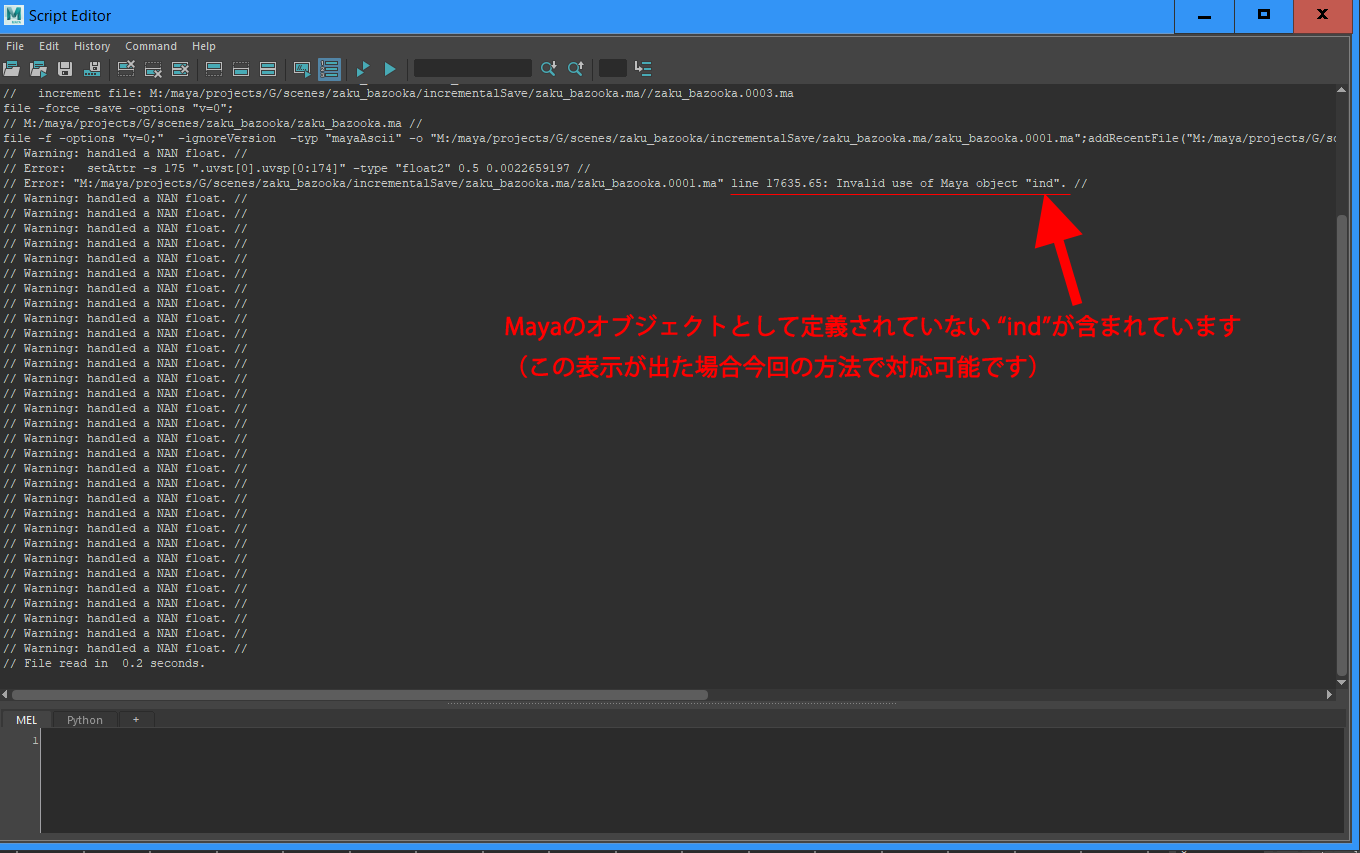The width and height of the screenshot is (1360, 853).
Task: Switch to the MEL tab
Action: click(x=27, y=720)
